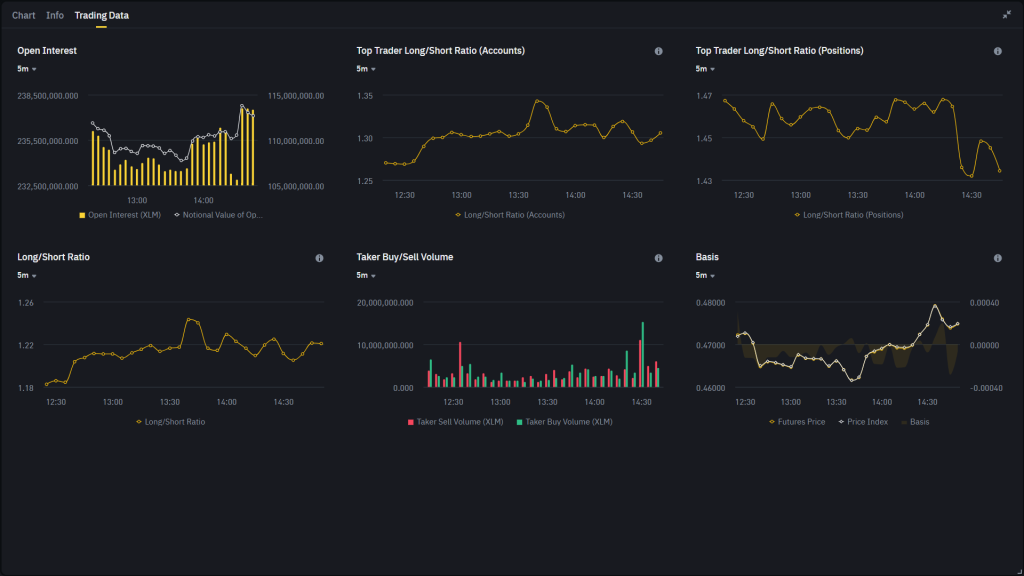Switch to the Chart tab
Viewport: 1024px width, 576px height.
click(23, 14)
